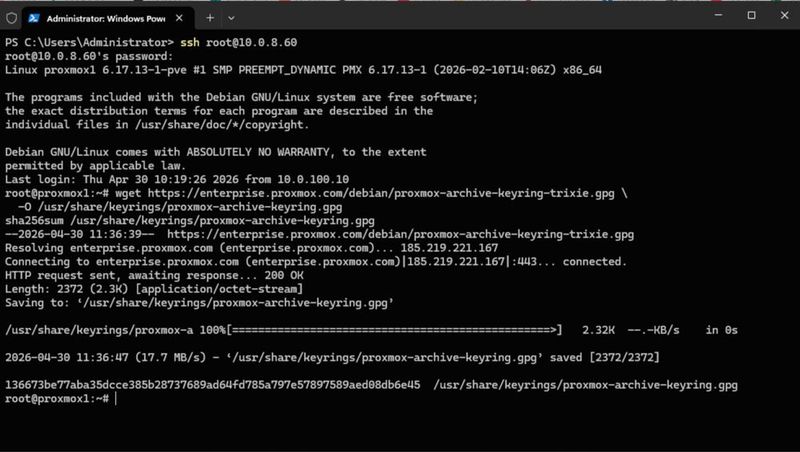Select the Administrator: Windows PowerShell tab
Viewport: 800px width, 452px height.
coord(108,18)
